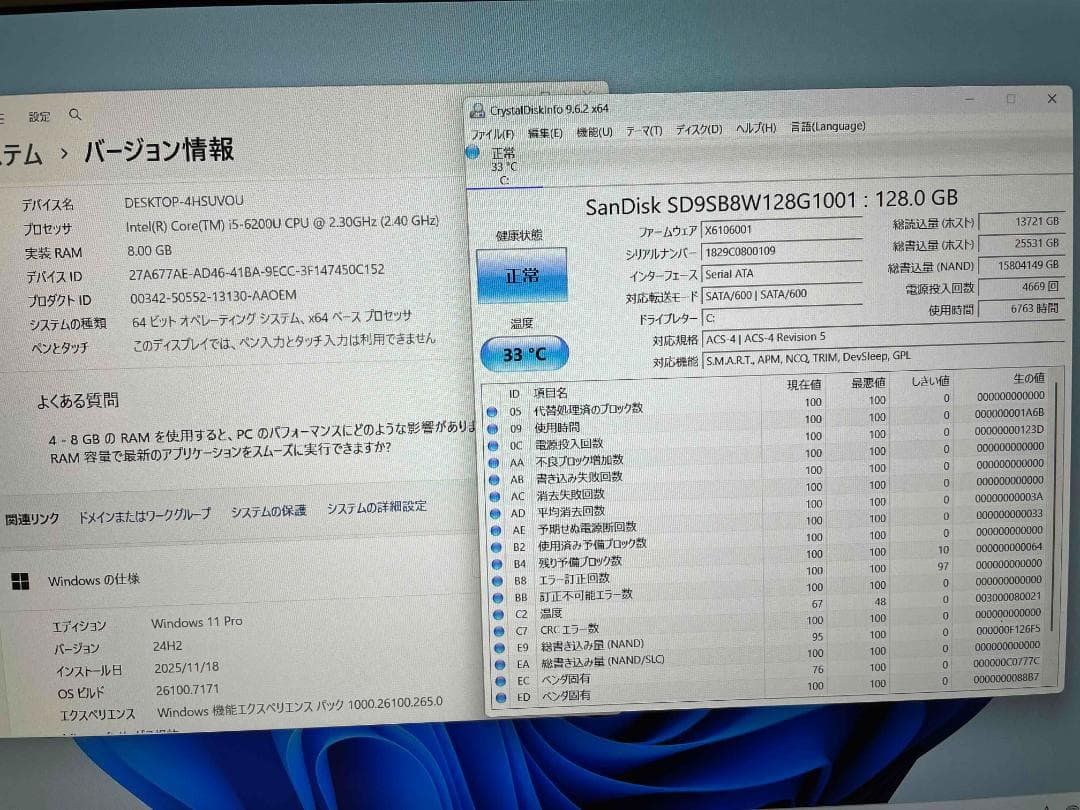1080x810 pixels.
Task: Click the blue status dot for row AC
Action: tap(495, 497)
